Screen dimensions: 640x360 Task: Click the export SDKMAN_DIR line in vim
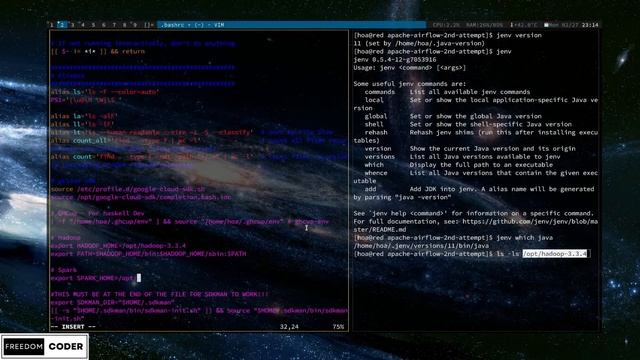tap(113, 302)
